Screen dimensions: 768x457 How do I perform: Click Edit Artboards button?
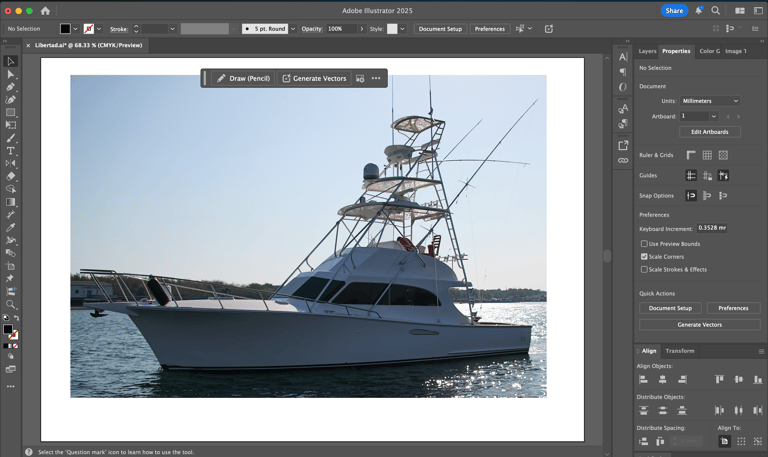(x=709, y=132)
